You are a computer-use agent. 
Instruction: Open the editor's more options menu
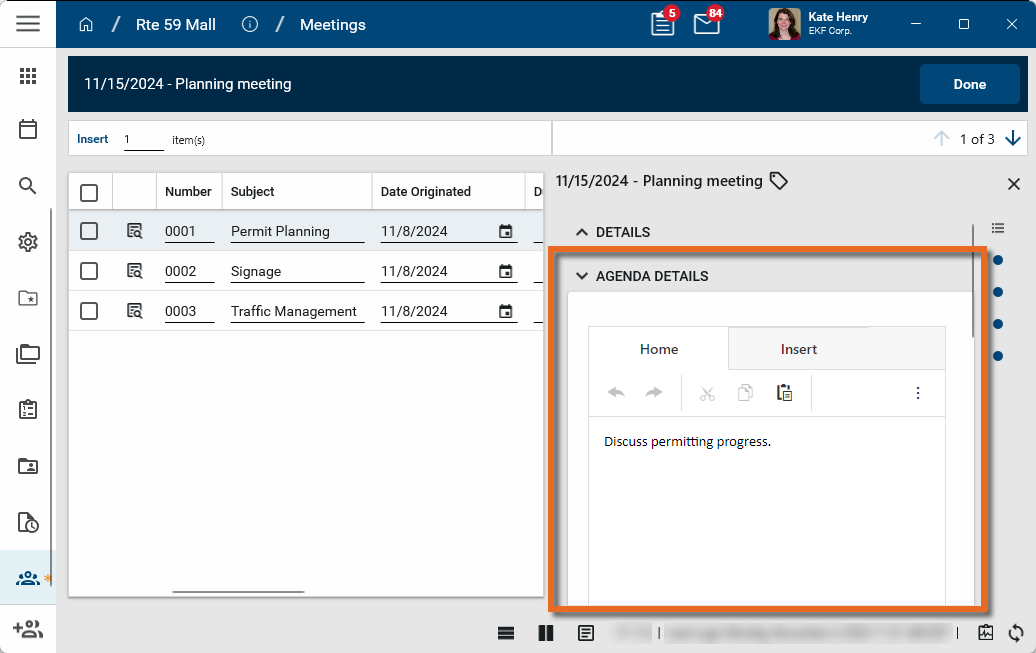pyautogui.click(x=918, y=393)
